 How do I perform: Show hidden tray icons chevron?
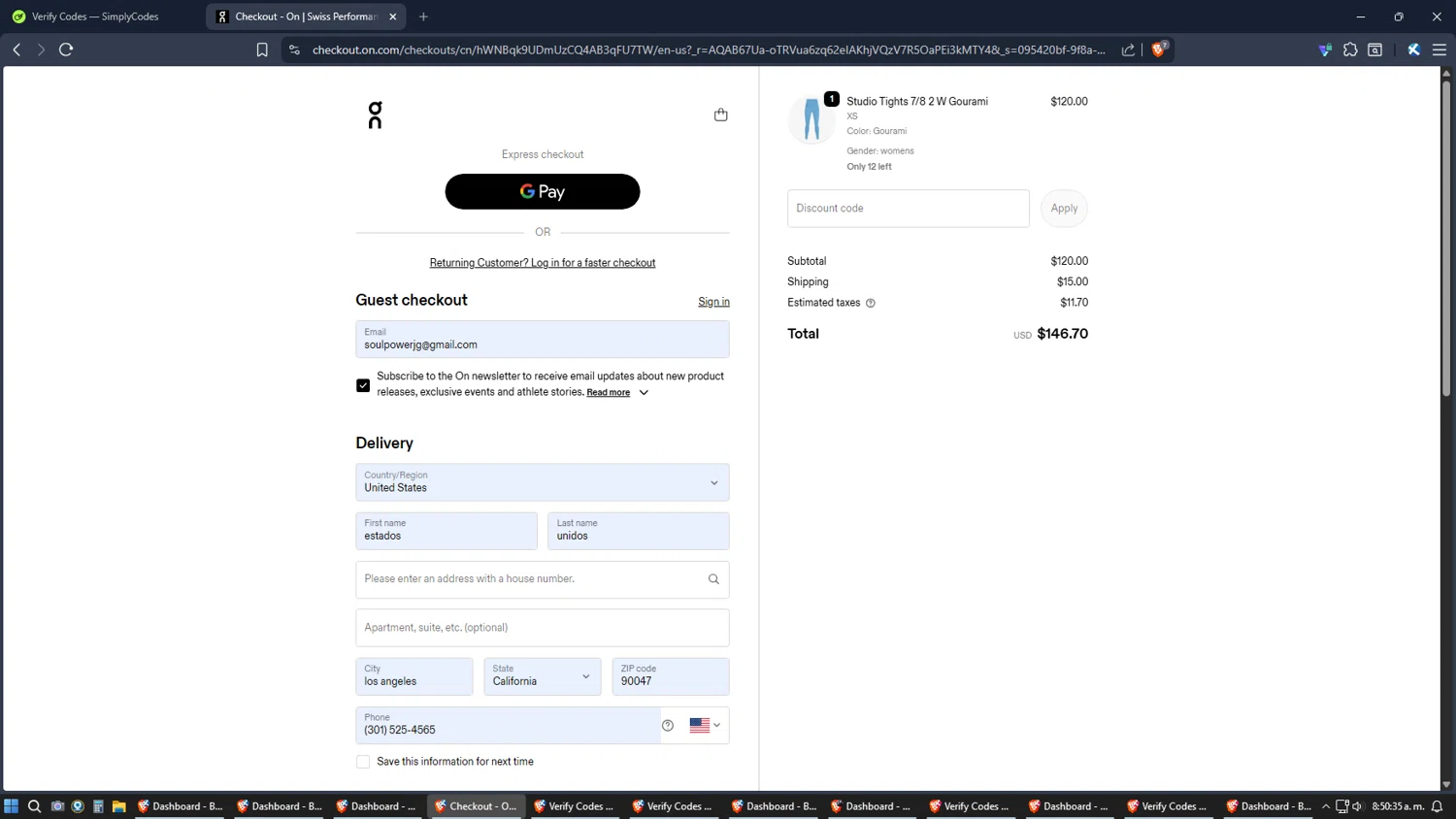(1326, 806)
